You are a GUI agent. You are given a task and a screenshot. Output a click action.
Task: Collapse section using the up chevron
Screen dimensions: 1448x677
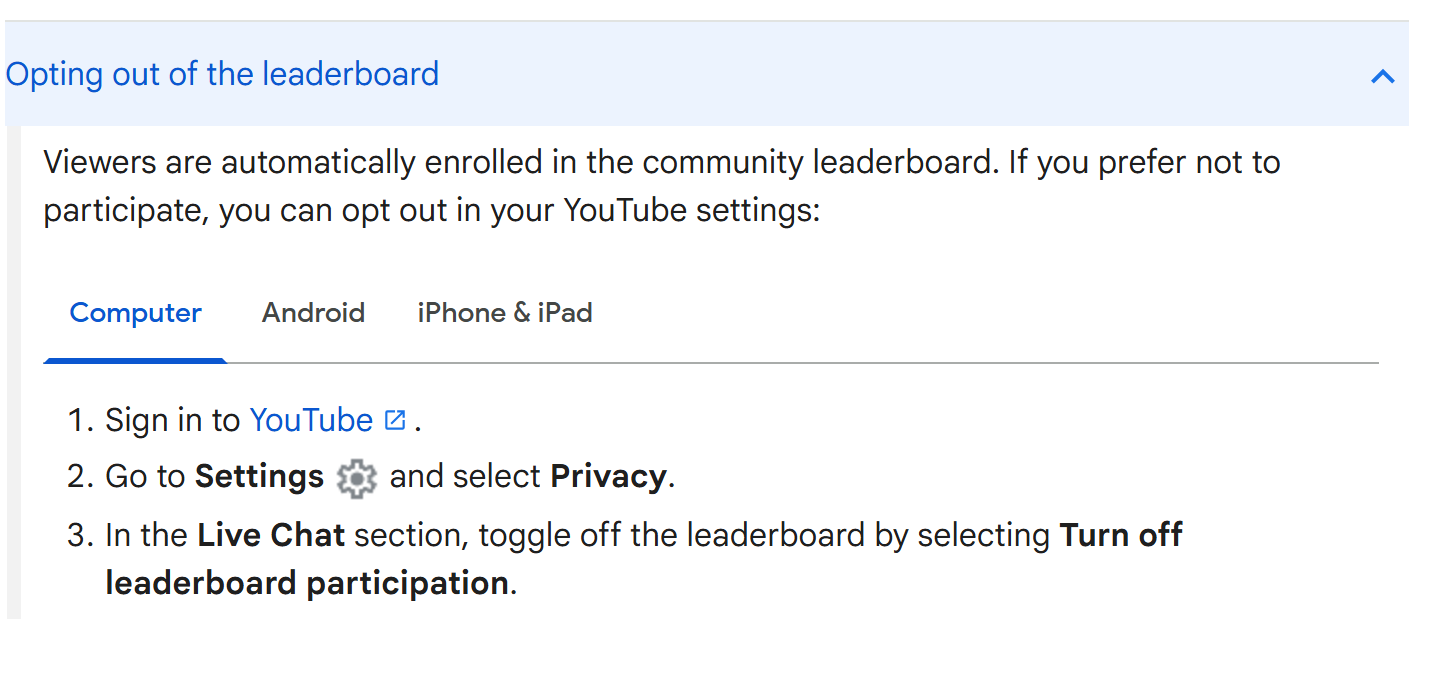[1383, 76]
